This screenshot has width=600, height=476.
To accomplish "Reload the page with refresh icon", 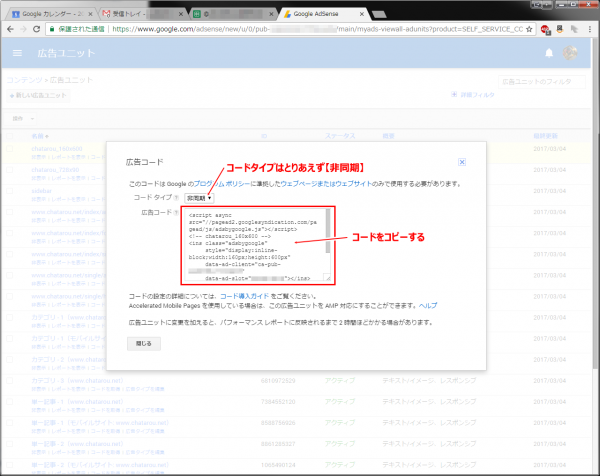I will coord(36,29).
